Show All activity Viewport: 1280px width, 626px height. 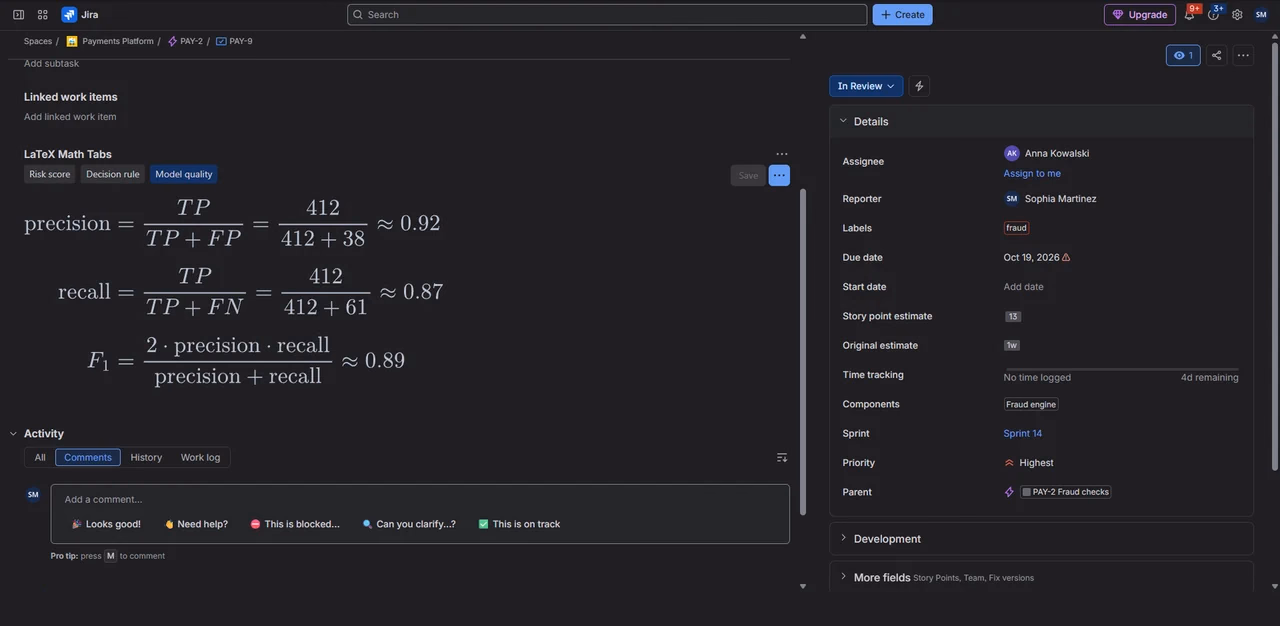(40, 457)
